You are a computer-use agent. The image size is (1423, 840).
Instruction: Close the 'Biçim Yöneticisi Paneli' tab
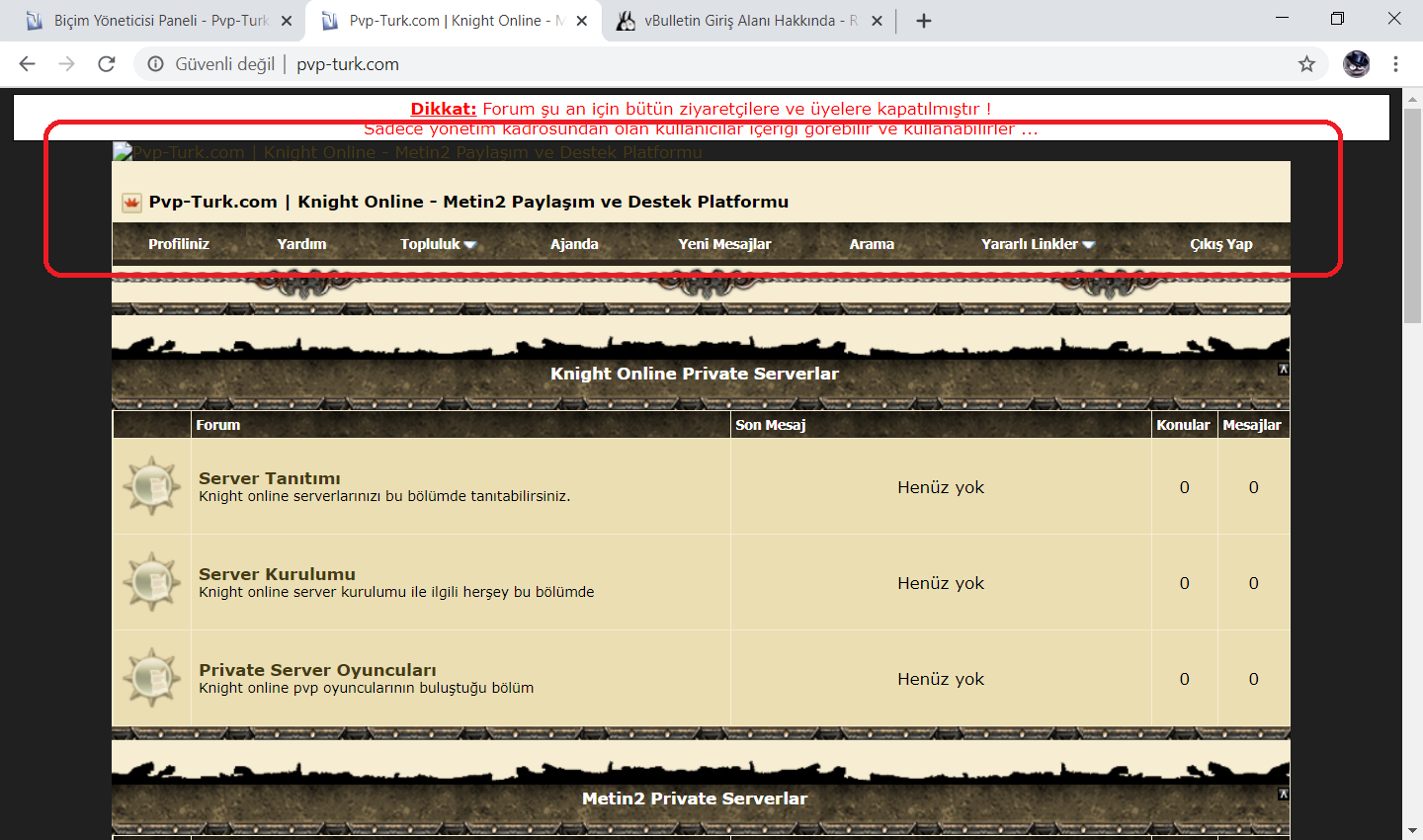(287, 21)
